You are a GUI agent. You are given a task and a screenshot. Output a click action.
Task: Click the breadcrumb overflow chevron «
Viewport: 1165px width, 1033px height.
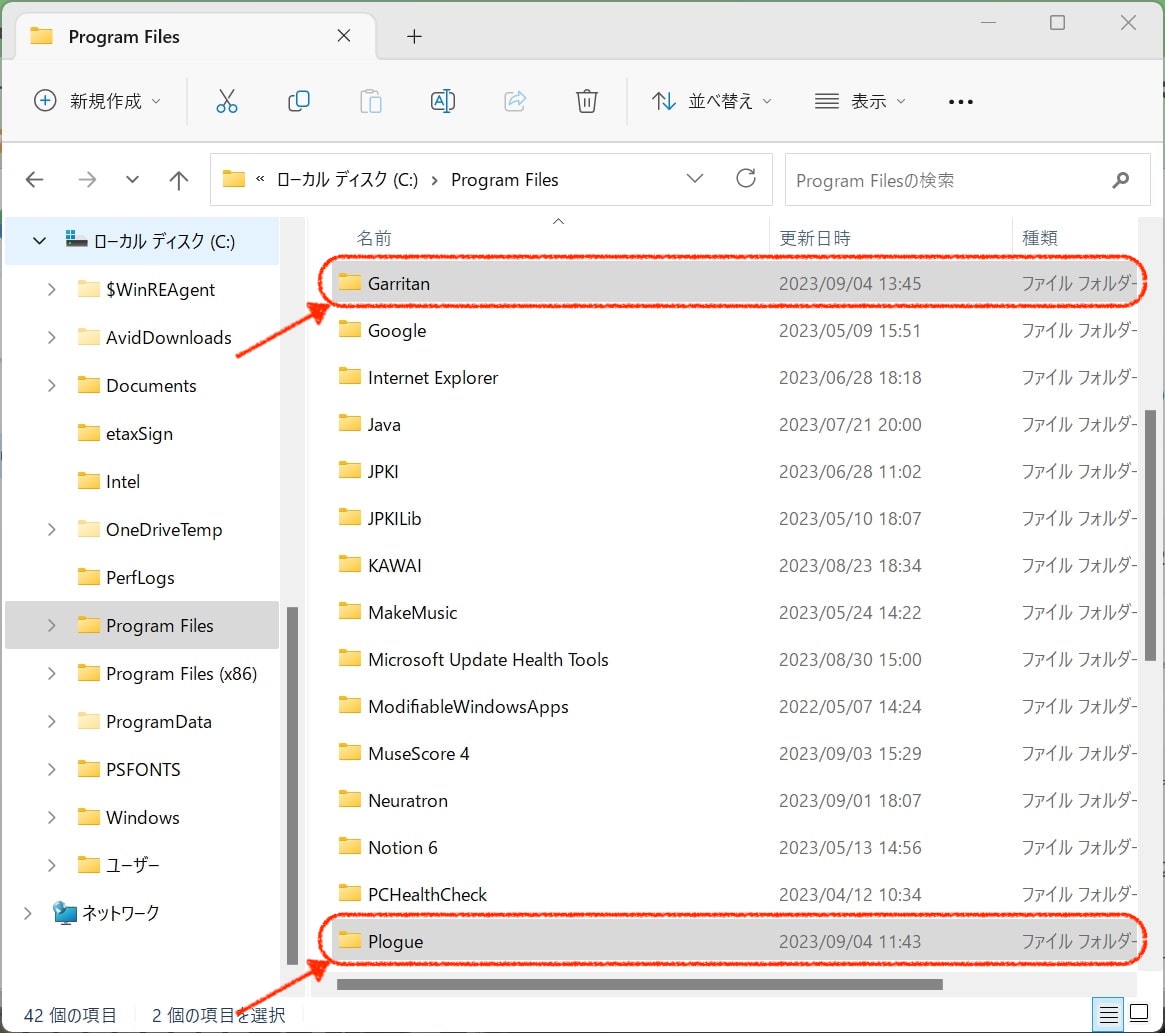[x=260, y=179]
